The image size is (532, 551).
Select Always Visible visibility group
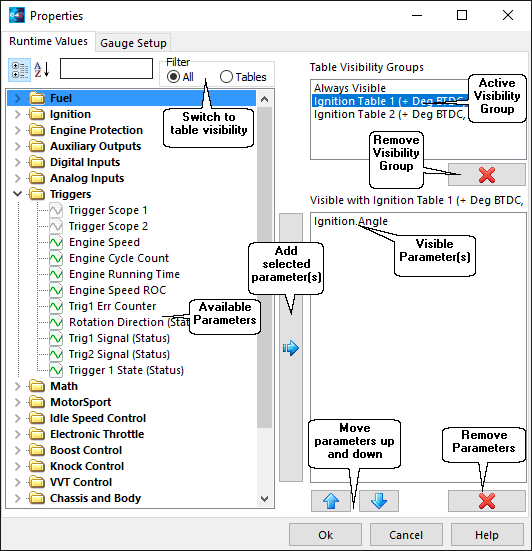(350, 88)
